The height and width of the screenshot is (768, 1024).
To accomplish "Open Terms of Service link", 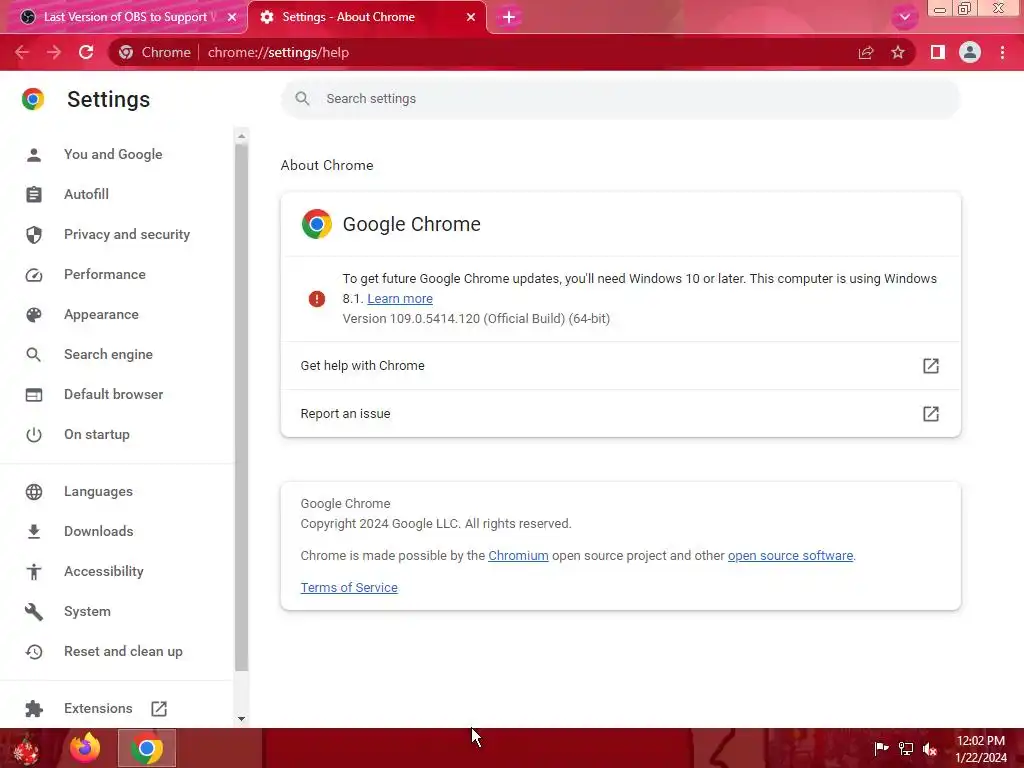I will [349, 587].
